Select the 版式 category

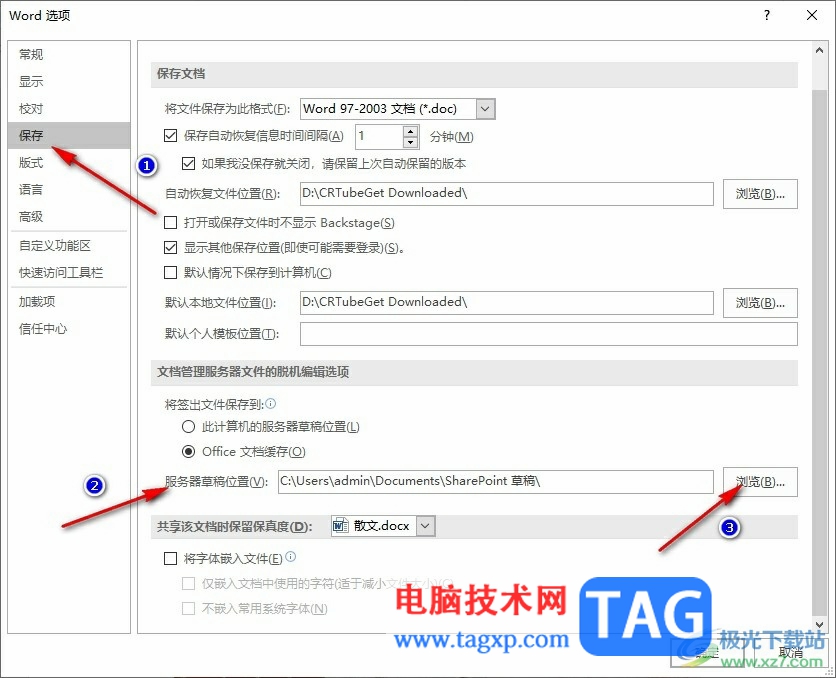tap(69, 163)
